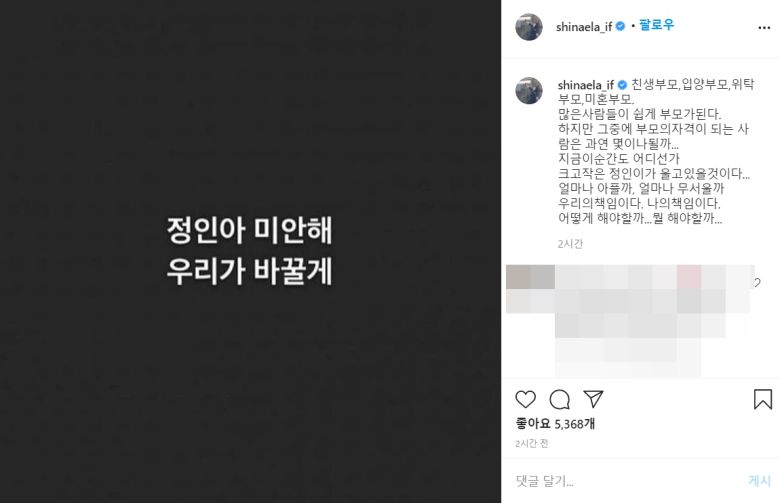Save post with the bookmark icon
Screen dimensions: 780x503
(763, 399)
